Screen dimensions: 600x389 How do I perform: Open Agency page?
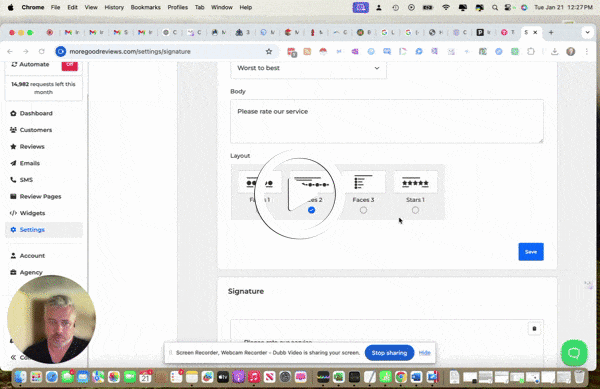pyautogui.click(x=31, y=272)
